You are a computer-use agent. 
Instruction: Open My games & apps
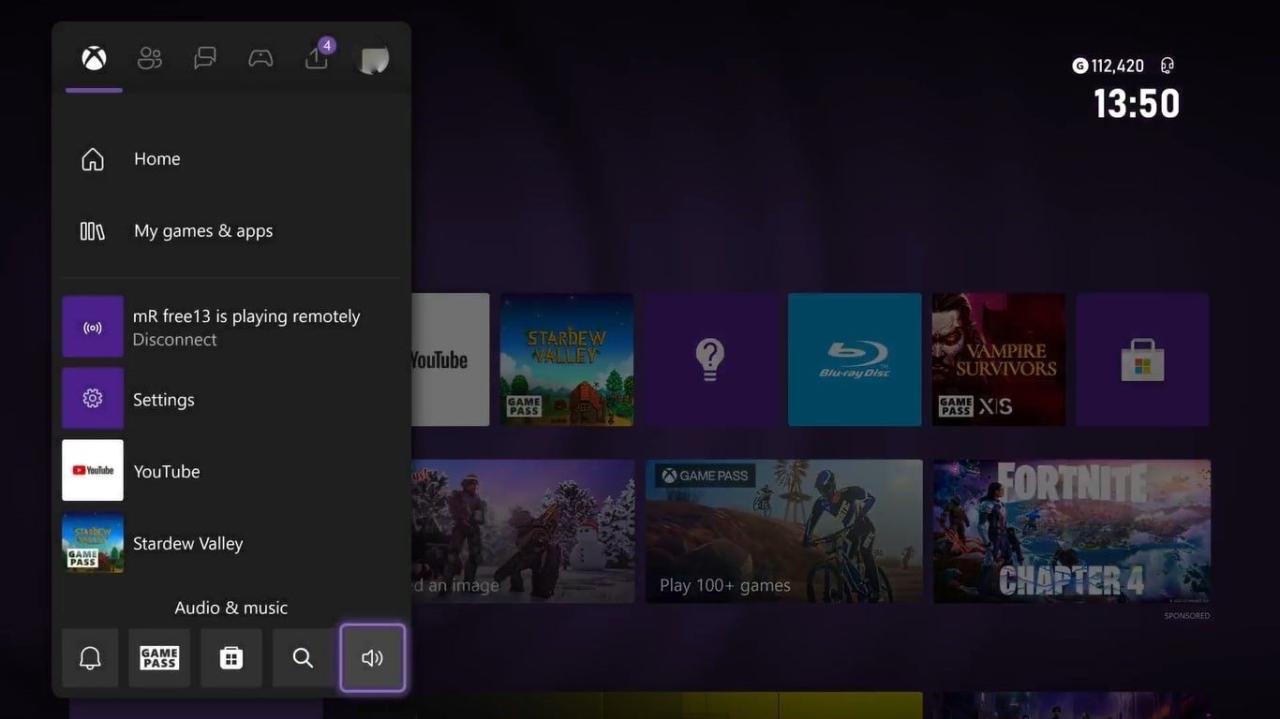coord(230,231)
